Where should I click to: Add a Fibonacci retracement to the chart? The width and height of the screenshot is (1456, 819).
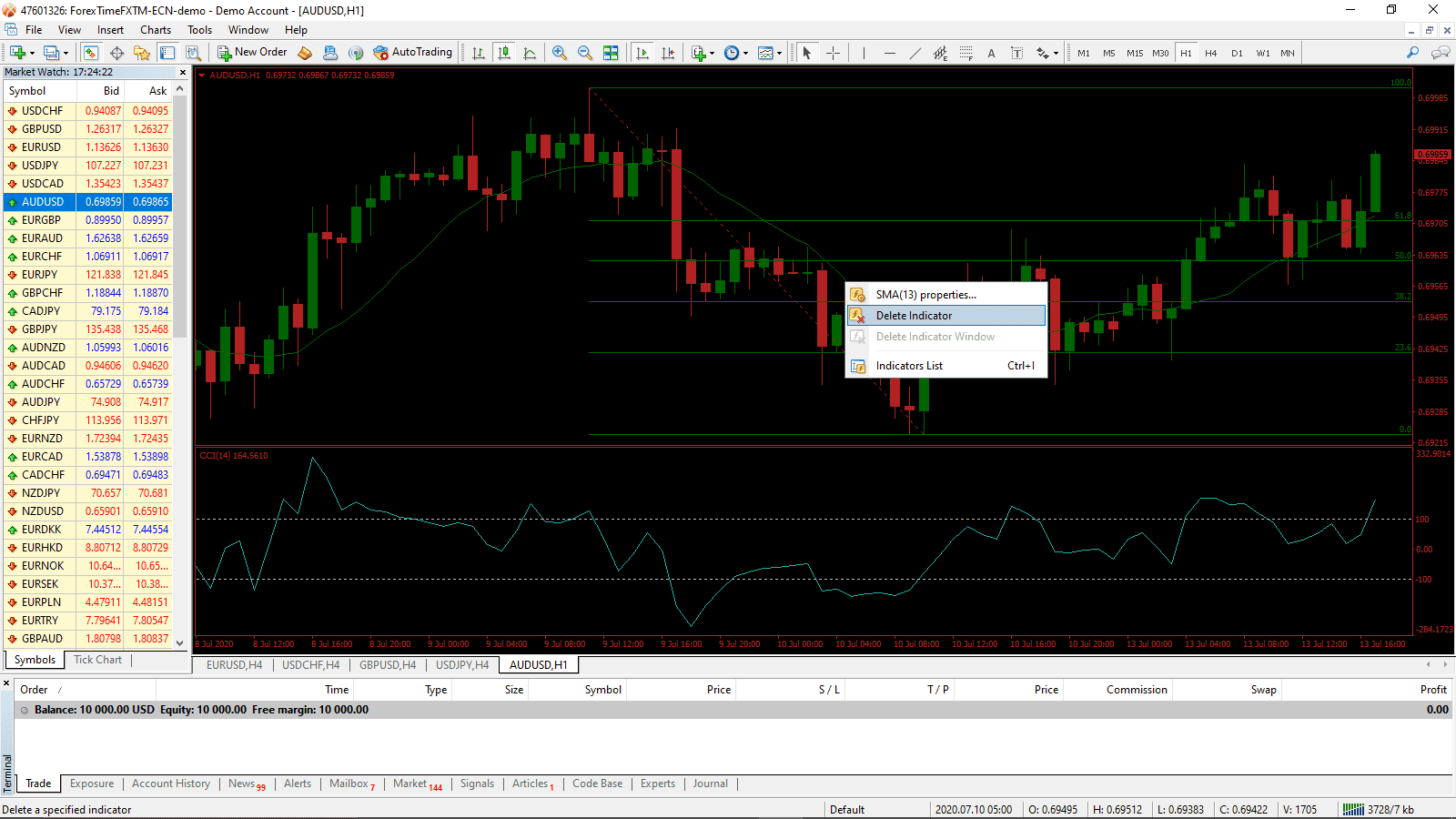tap(966, 52)
